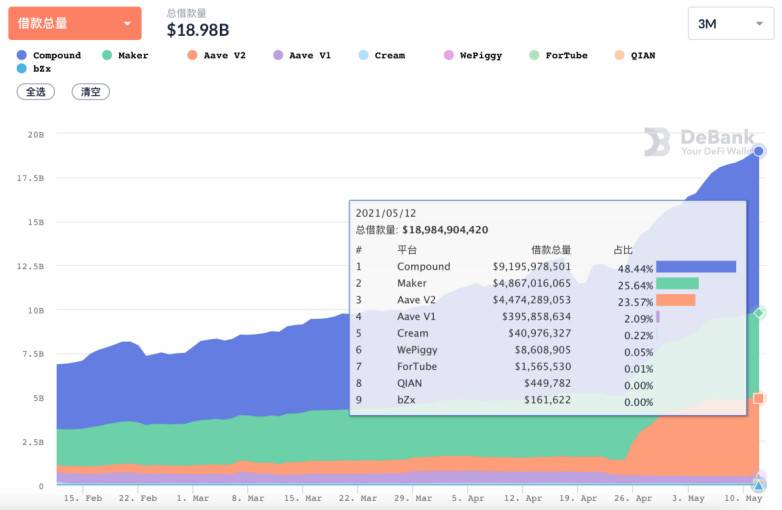
Task: Click bZx amount $161,622
Action: tap(547, 400)
